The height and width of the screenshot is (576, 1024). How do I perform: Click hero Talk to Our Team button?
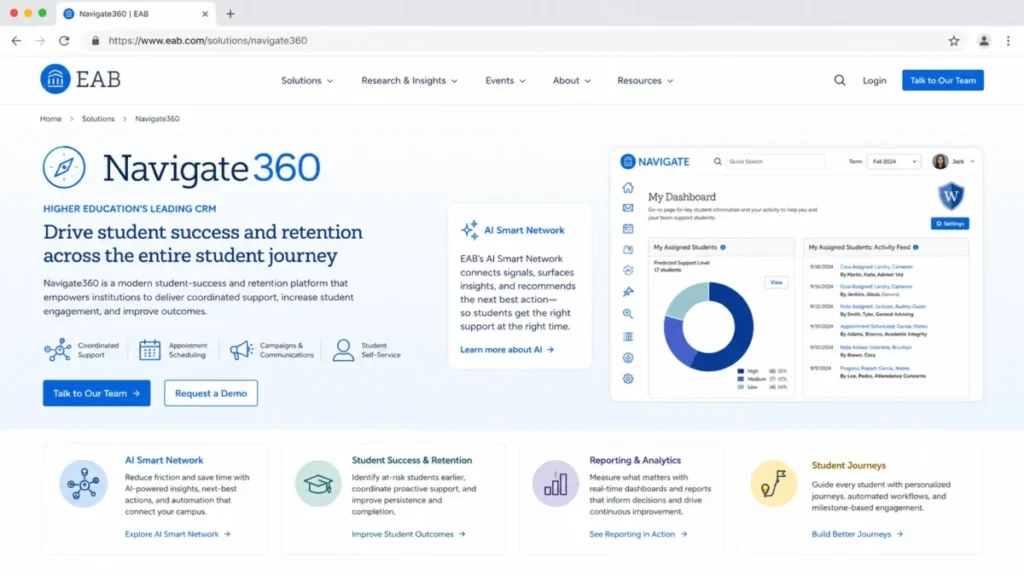pos(97,393)
